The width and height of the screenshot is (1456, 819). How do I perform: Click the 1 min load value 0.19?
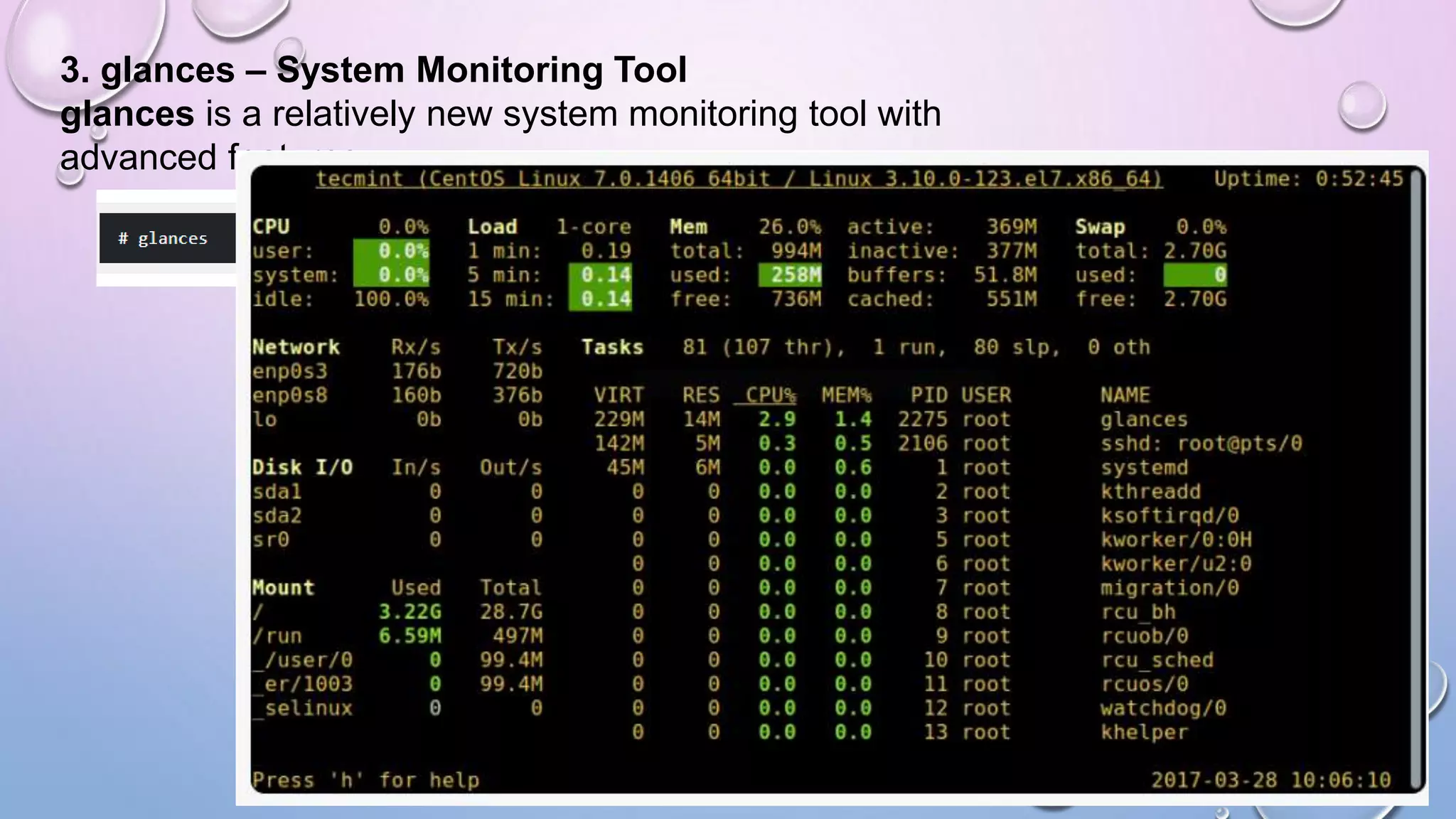click(606, 251)
